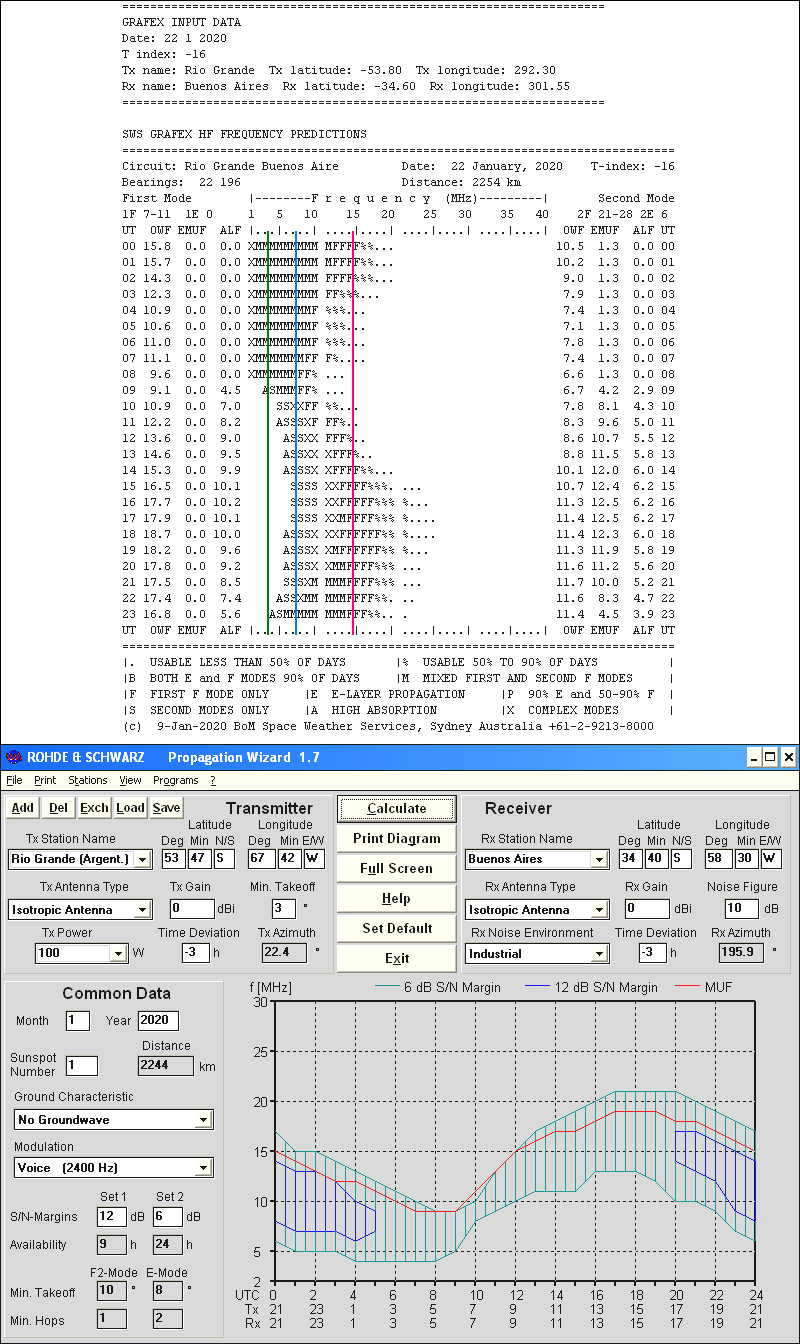Image resolution: width=800 pixels, height=1344 pixels.
Task: Click the Tx longitude degrees field
Action: click(x=261, y=859)
